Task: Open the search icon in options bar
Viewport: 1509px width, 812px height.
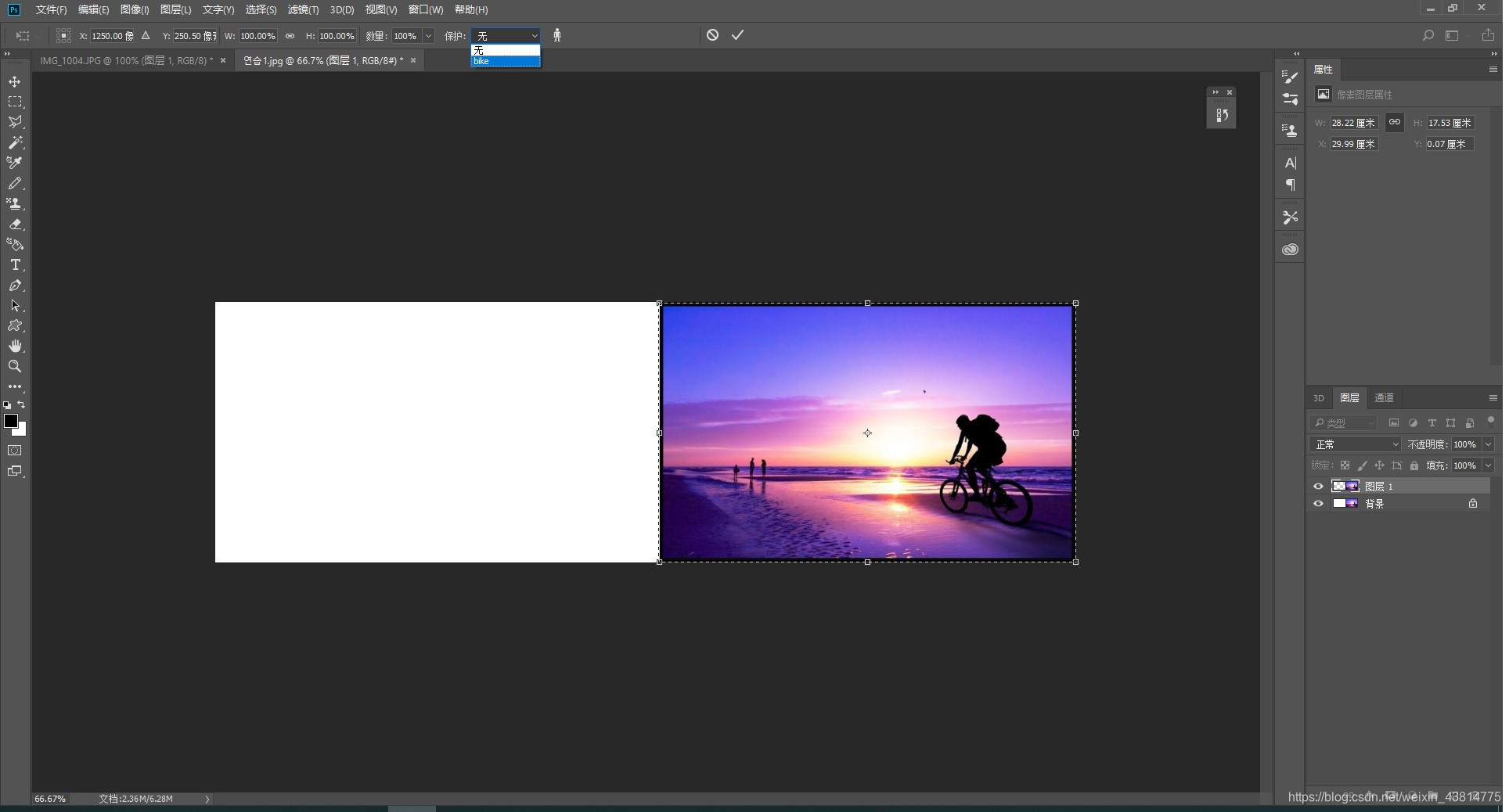Action: 1428,35
